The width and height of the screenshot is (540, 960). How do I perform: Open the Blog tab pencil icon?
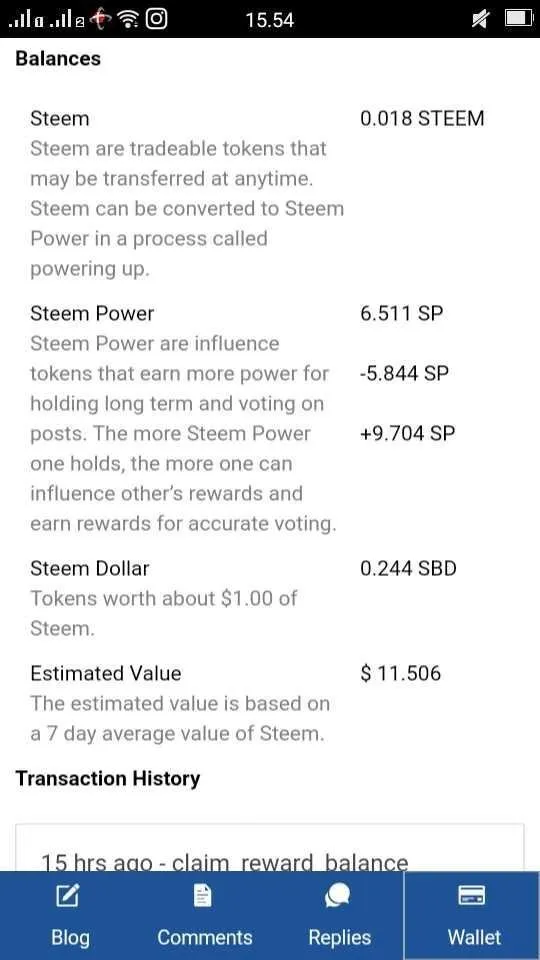(67, 896)
